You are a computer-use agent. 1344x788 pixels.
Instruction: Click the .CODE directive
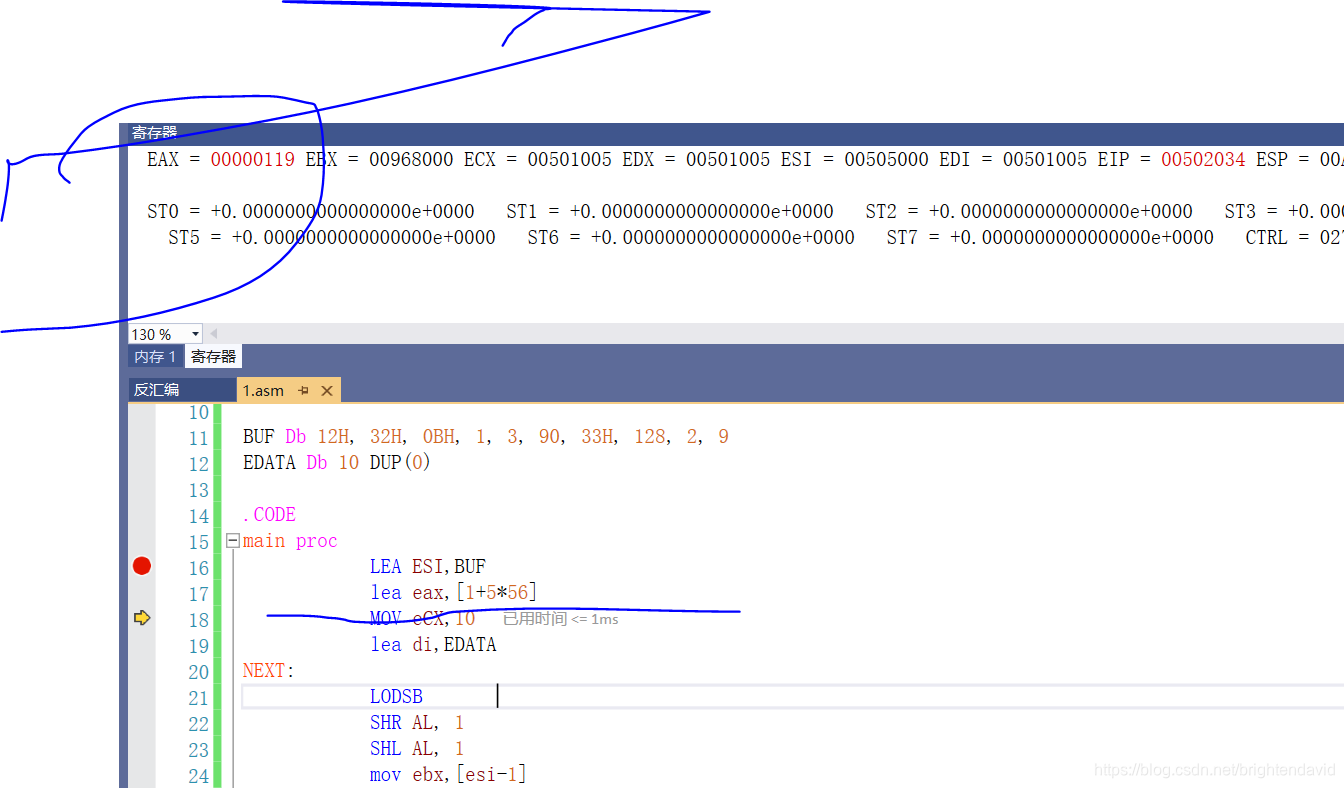pos(269,515)
